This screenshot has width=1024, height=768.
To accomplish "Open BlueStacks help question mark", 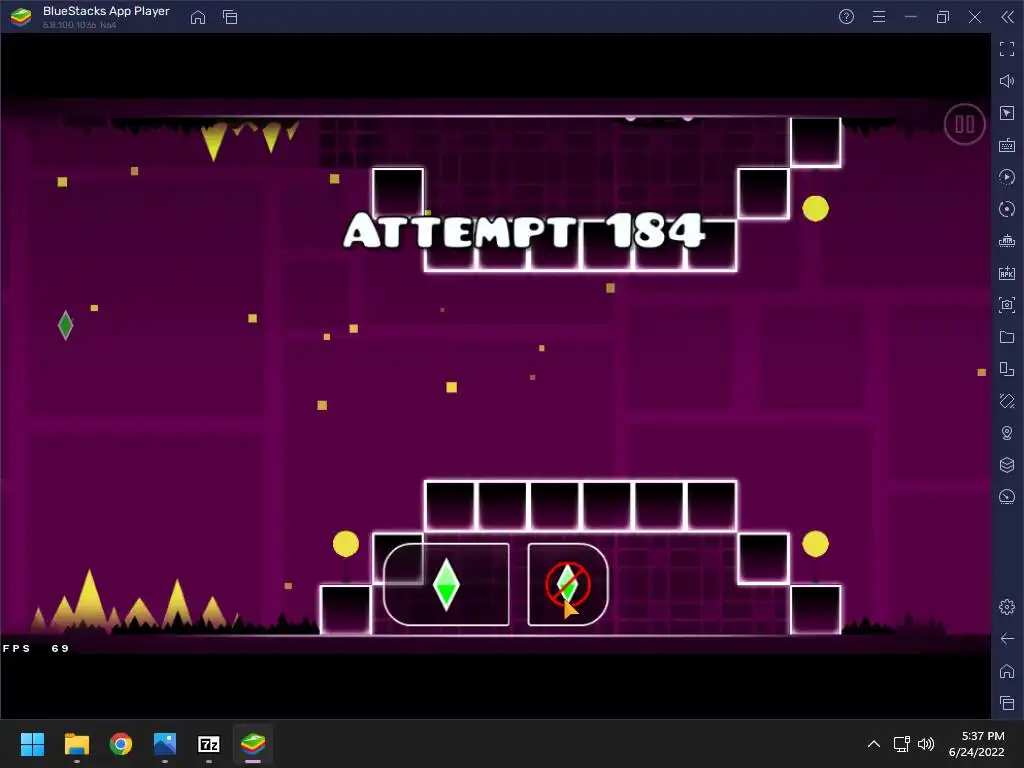I will (x=846, y=17).
